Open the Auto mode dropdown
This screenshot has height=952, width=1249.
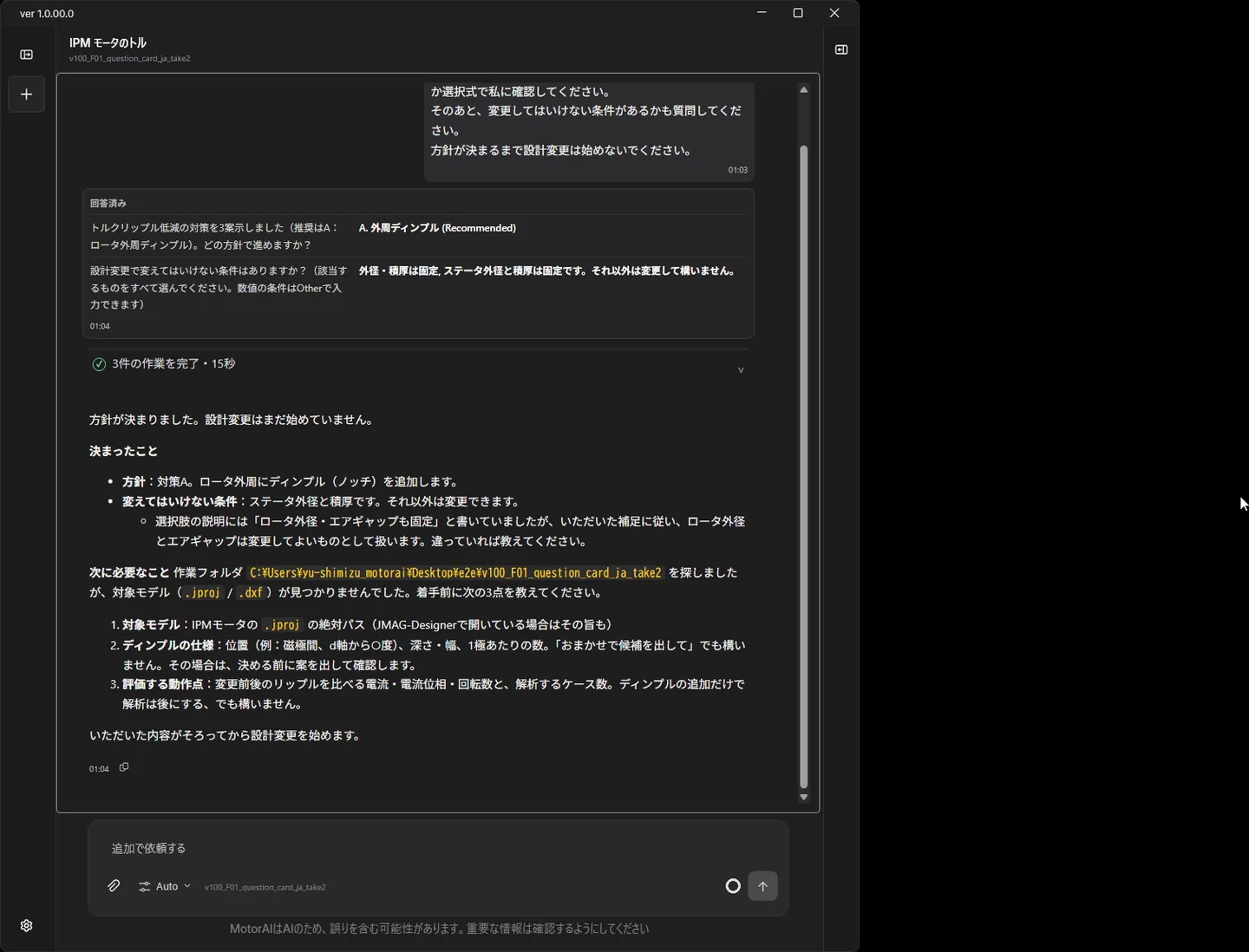click(x=165, y=886)
